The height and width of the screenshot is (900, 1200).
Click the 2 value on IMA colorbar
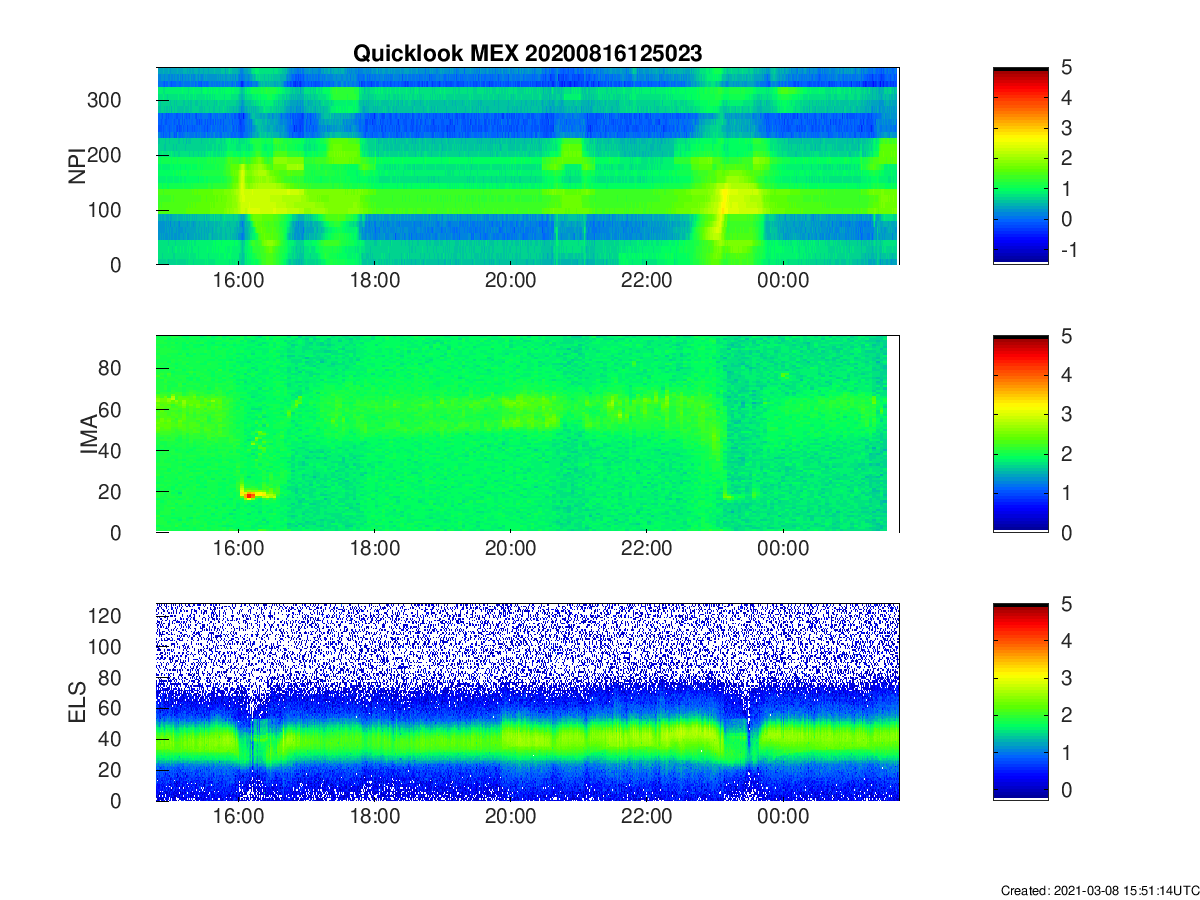(1067, 454)
